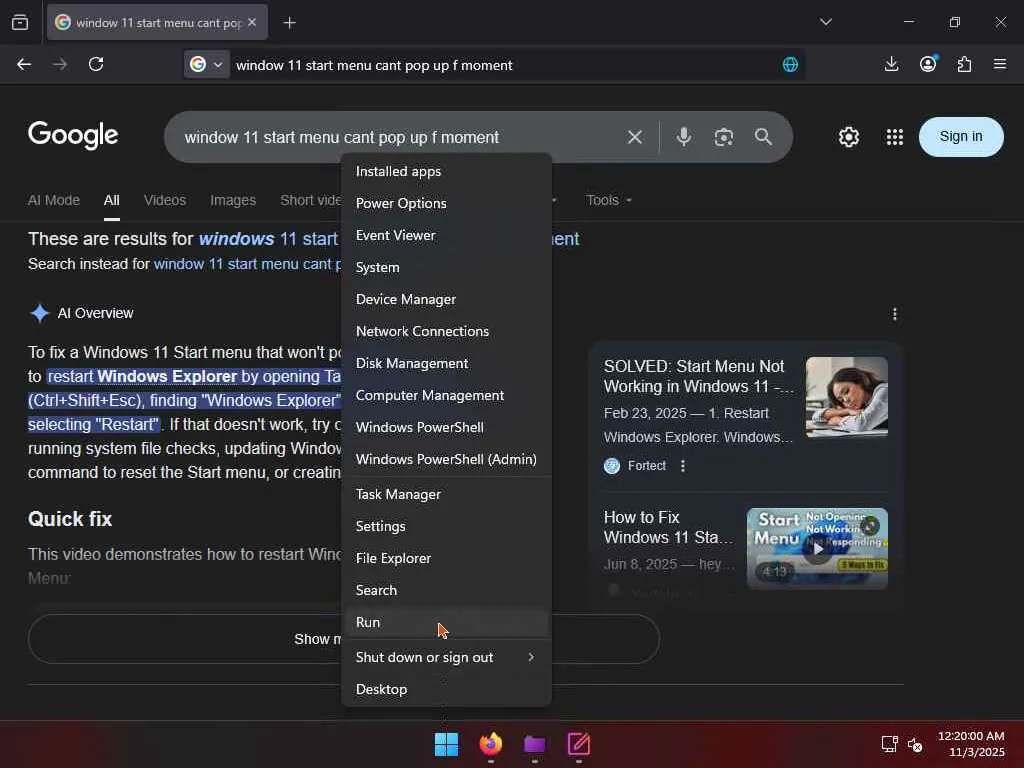Click the translate page globe icon
Image resolution: width=1024 pixels, height=768 pixels.
tap(790, 64)
